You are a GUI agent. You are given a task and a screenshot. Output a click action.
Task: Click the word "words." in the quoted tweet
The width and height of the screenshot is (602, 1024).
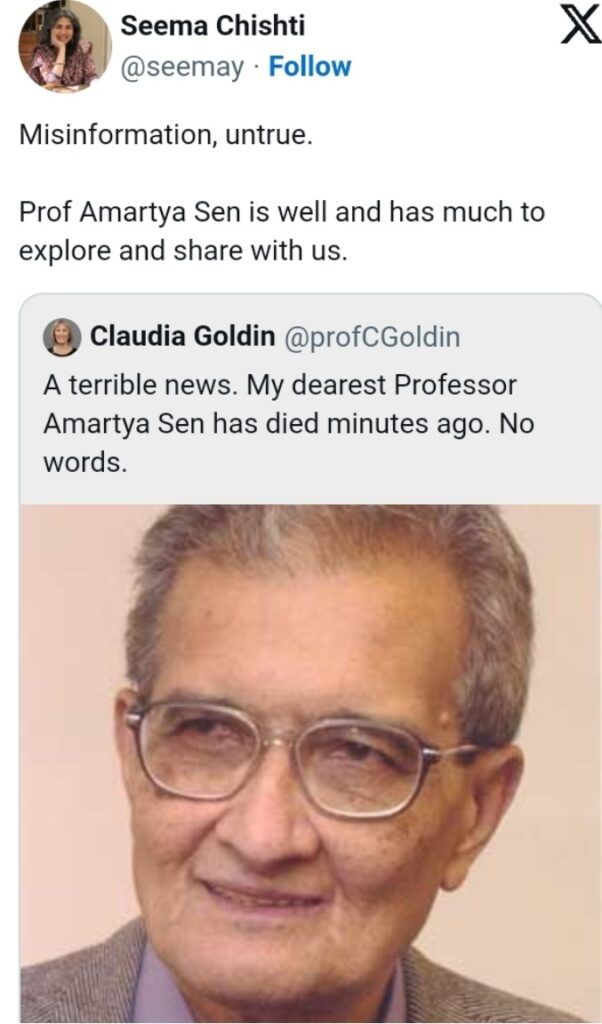pyautogui.click(x=84, y=461)
